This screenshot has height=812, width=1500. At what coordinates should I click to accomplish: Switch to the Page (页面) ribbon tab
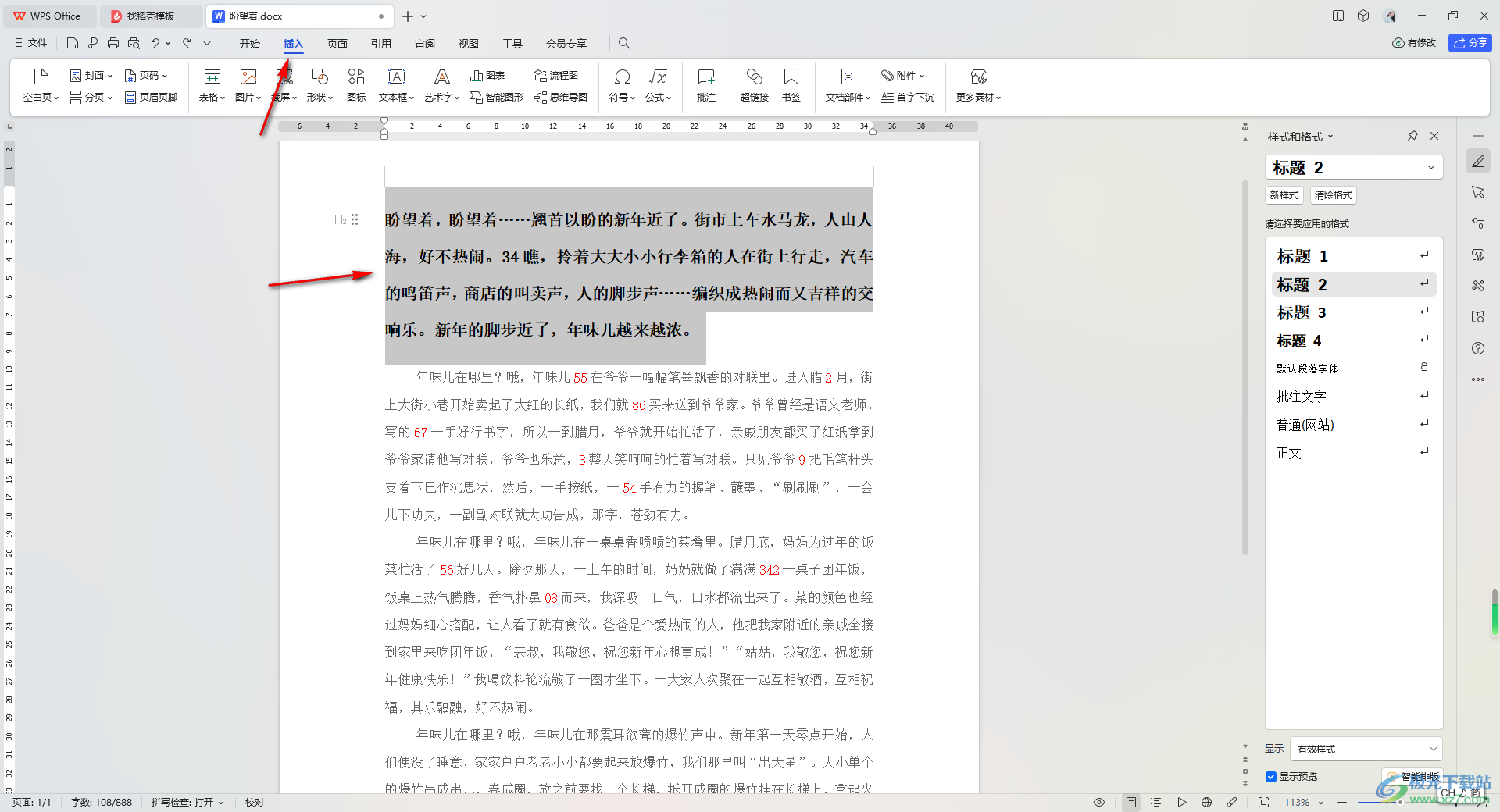[x=337, y=44]
